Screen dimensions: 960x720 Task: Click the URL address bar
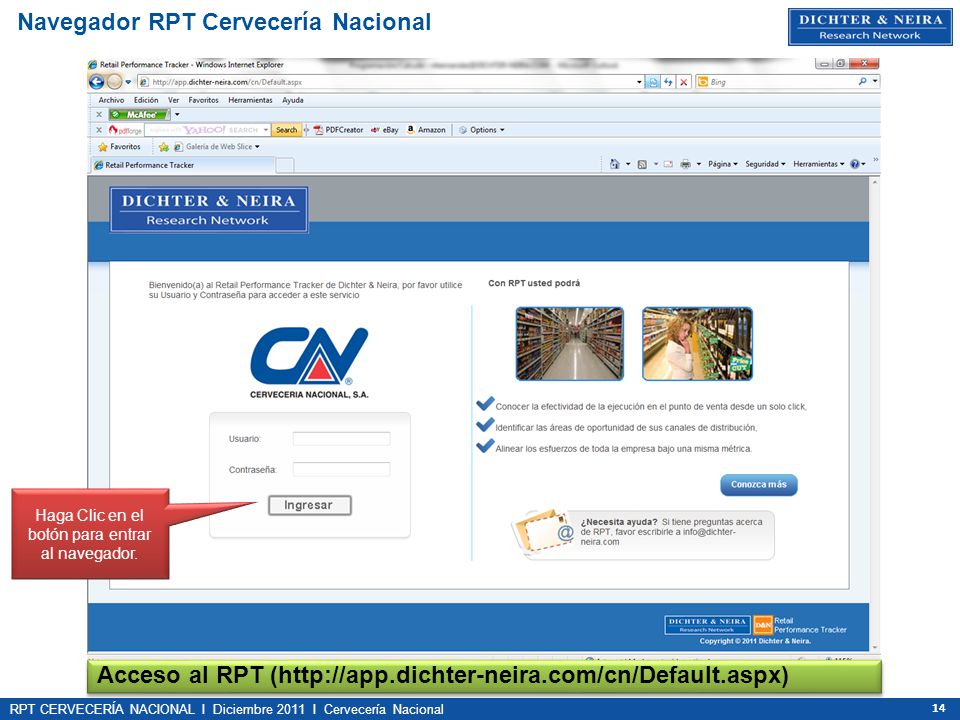392,82
